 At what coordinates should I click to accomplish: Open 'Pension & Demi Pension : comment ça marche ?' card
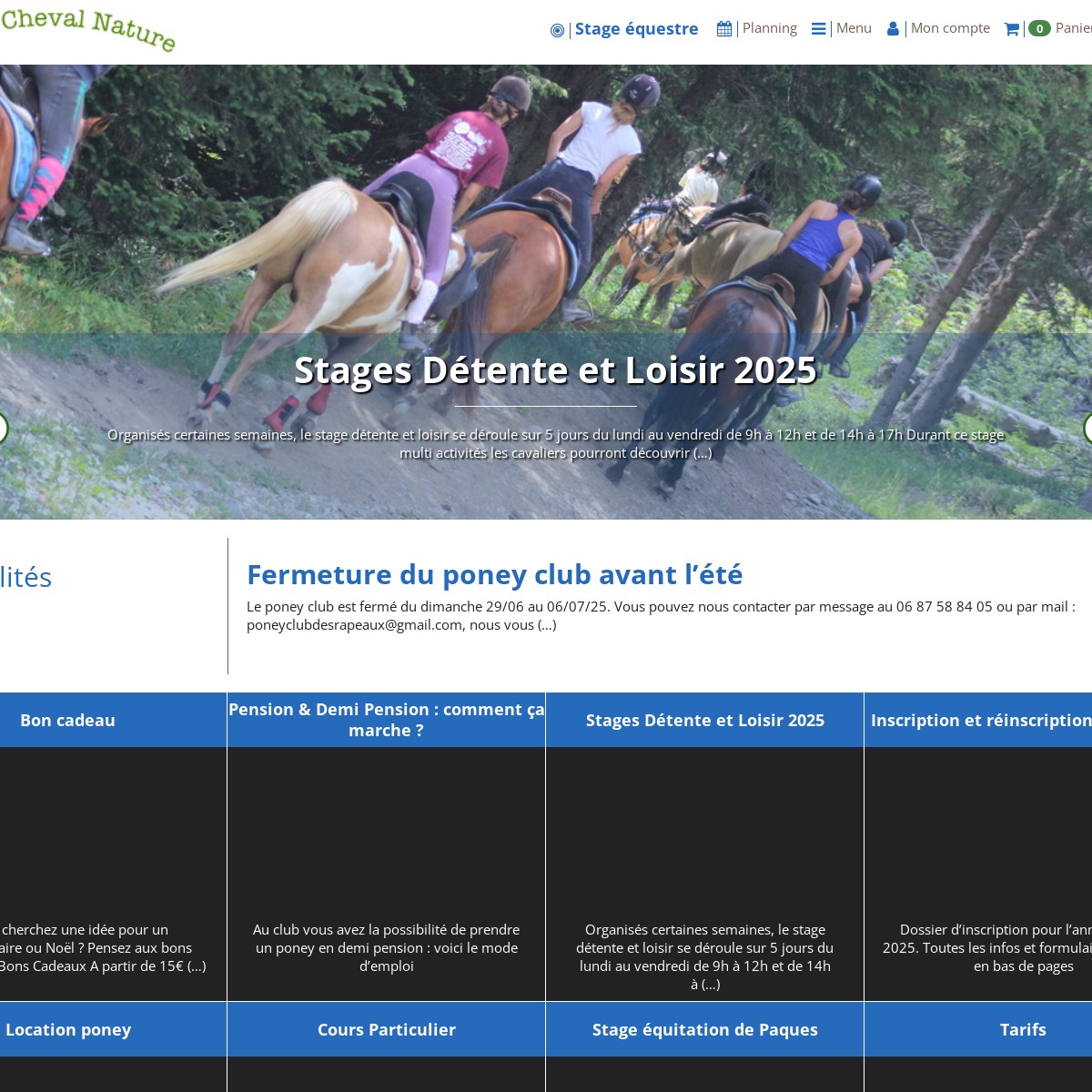[x=386, y=720]
